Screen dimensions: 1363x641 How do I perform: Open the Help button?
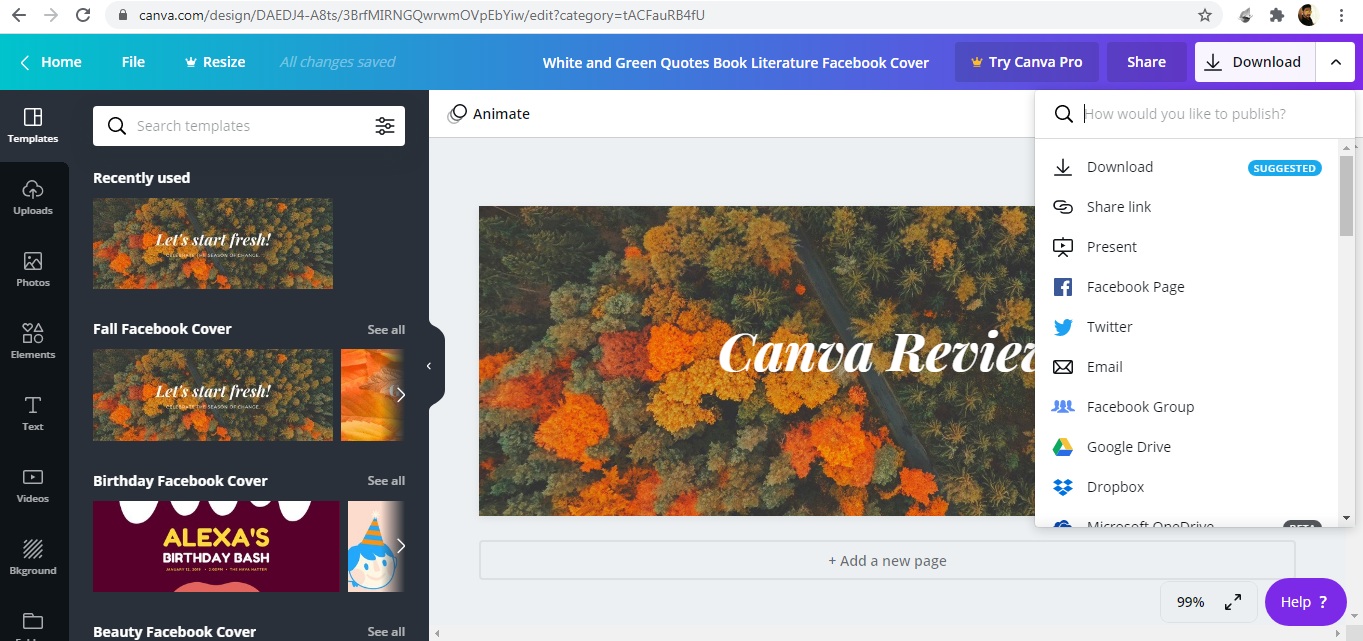coord(1305,602)
